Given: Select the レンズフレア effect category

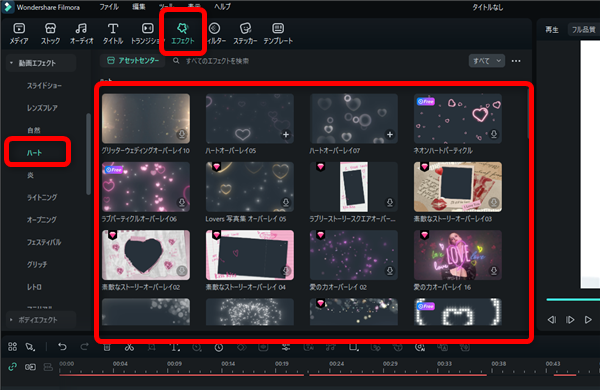Looking at the screenshot, I should click(x=42, y=108).
